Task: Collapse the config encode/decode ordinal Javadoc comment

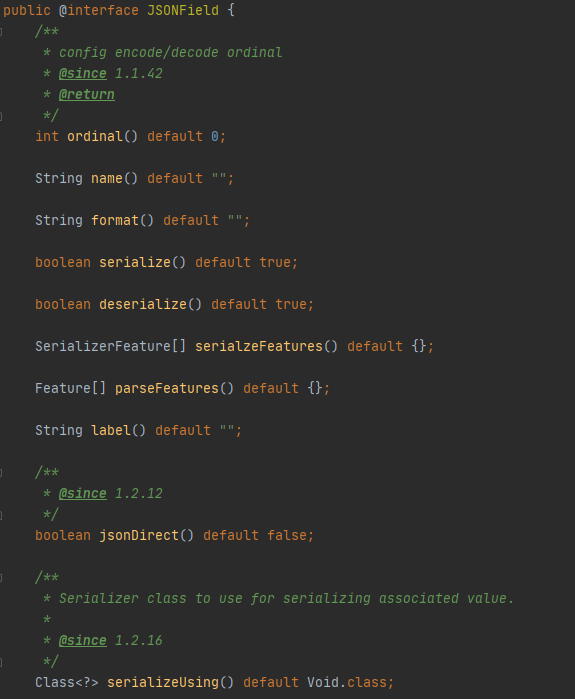Action: tap(1, 32)
